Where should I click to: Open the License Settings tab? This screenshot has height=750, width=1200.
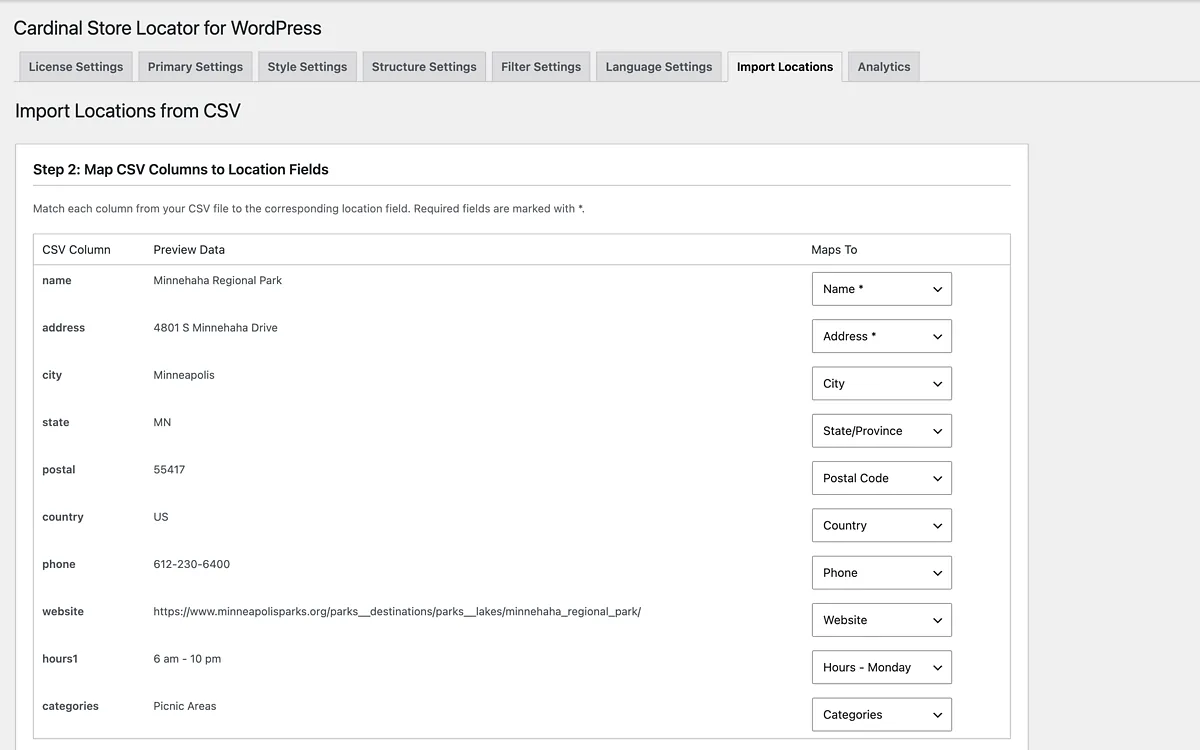point(76,67)
